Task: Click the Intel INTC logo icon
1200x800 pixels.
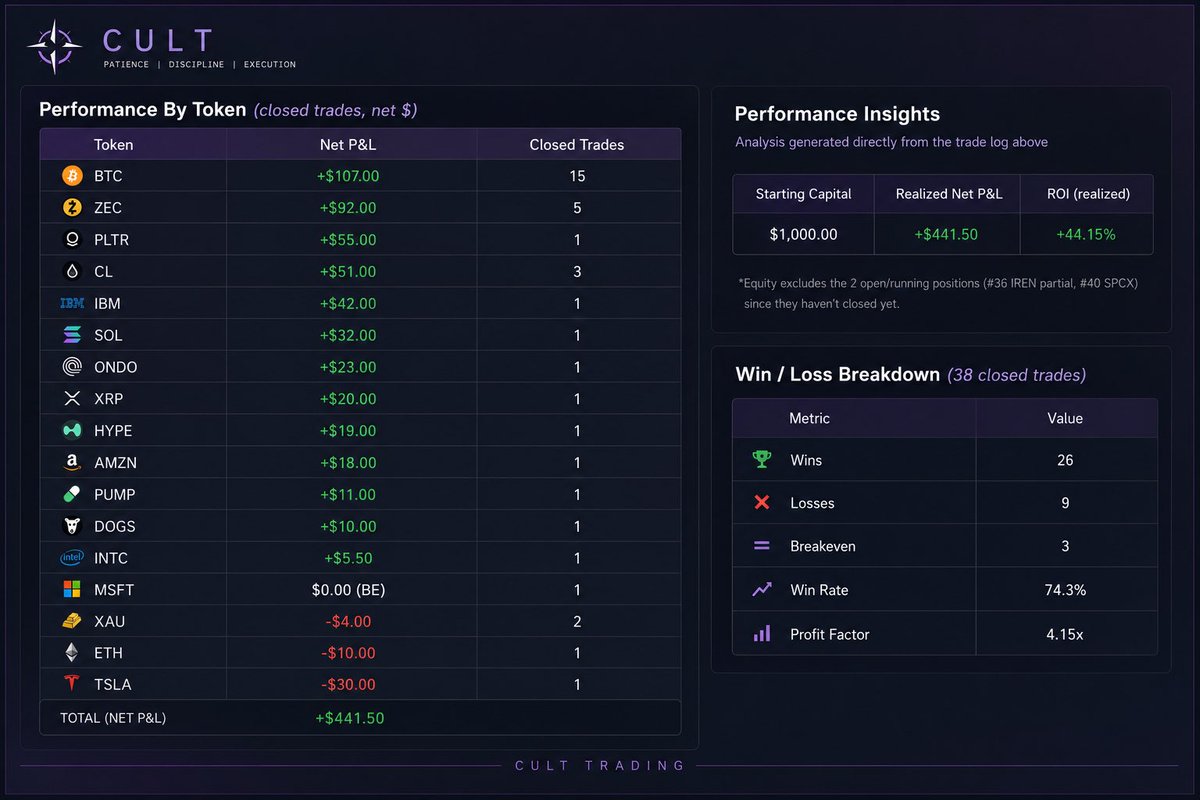Action: tap(72, 558)
